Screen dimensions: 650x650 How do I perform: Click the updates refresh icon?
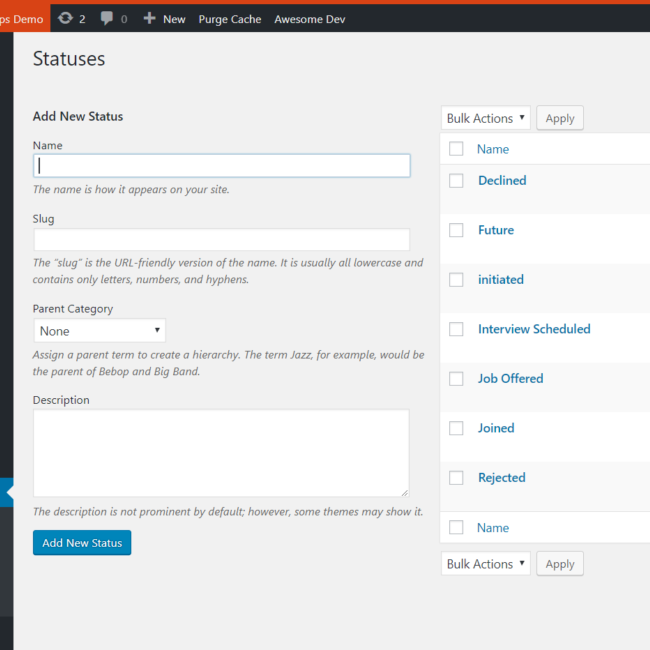(x=65, y=18)
